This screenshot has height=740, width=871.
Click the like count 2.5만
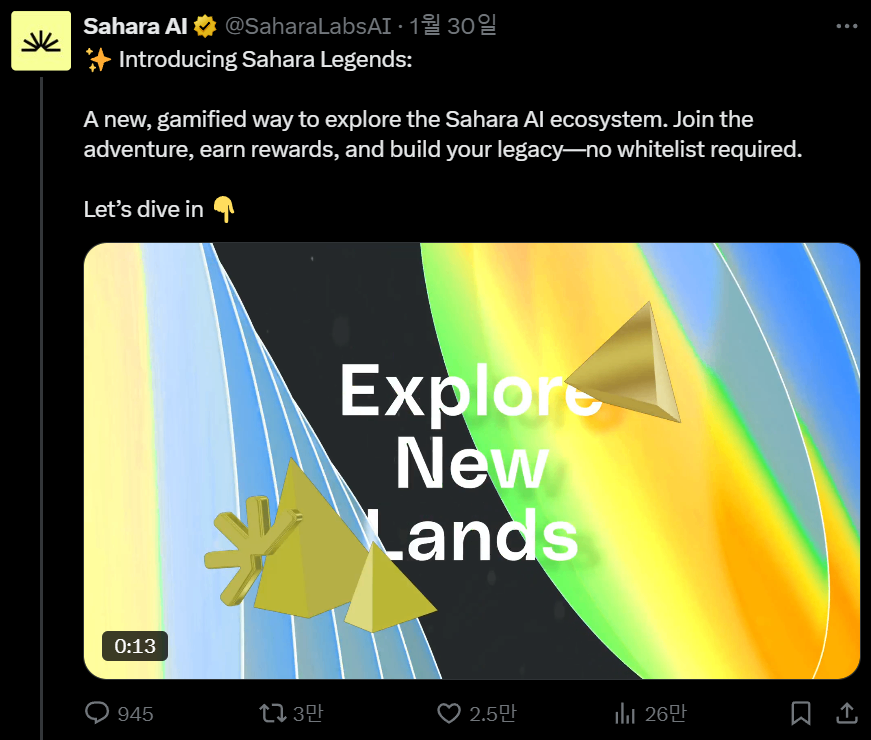coord(493,713)
